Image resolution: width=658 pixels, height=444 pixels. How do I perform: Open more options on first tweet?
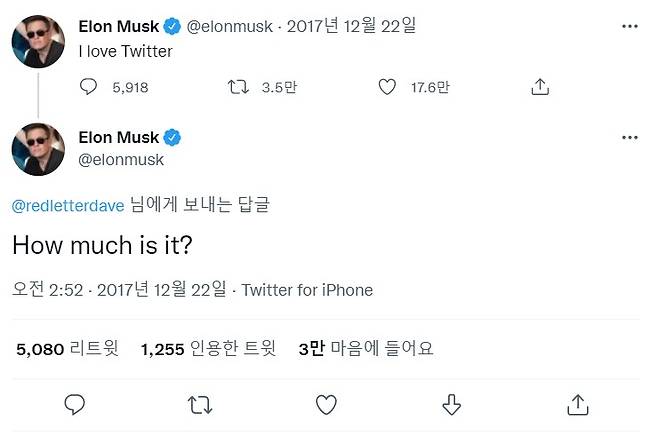click(629, 27)
